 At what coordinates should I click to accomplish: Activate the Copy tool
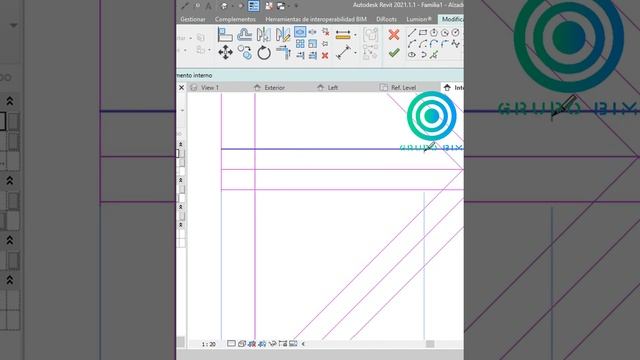click(x=244, y=53)
